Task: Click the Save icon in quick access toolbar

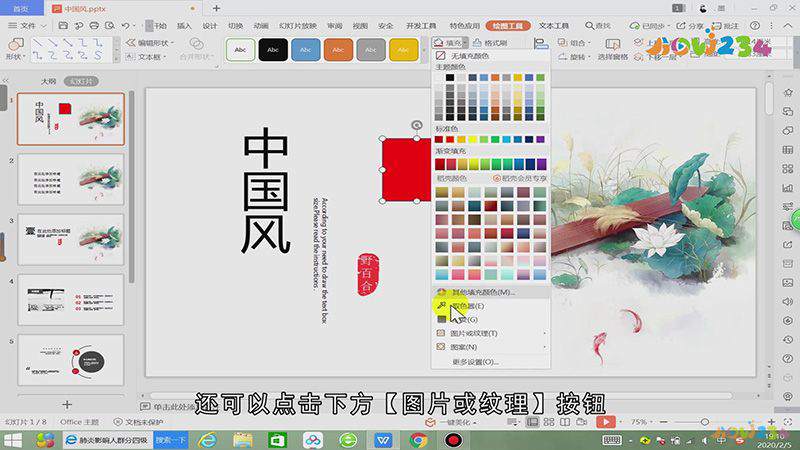Action: click(x=63, y=26)
